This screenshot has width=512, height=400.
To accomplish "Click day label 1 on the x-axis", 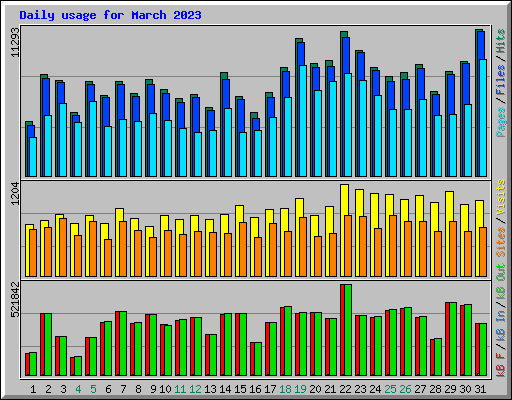I will [x=33, y=389].
